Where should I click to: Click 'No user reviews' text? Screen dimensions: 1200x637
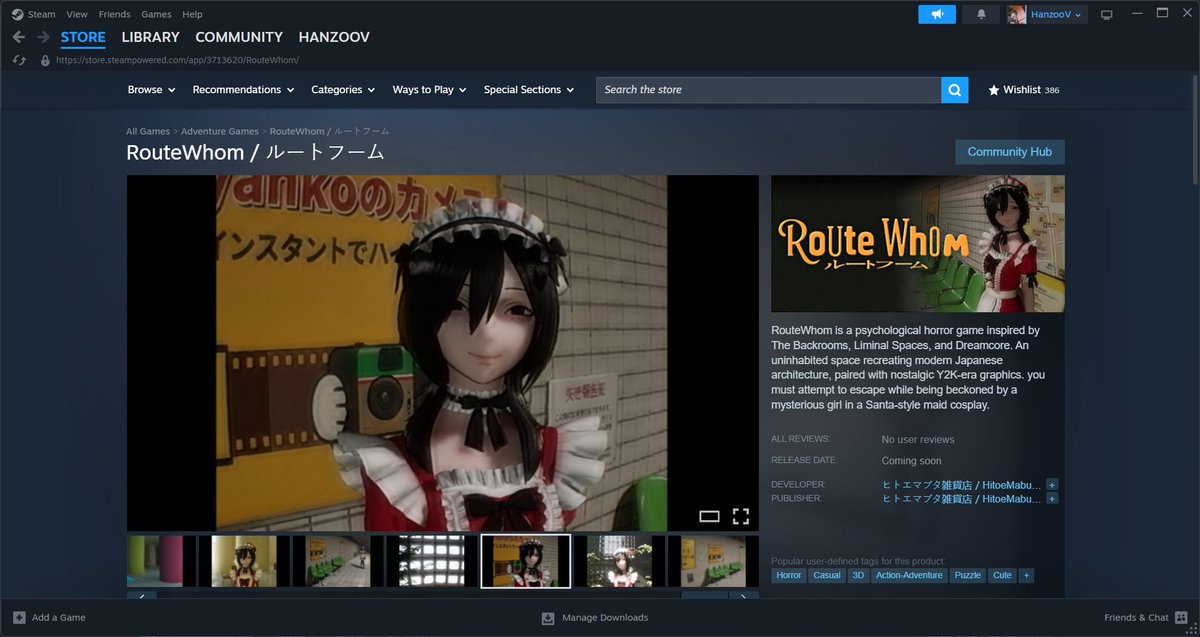point(918,439)
